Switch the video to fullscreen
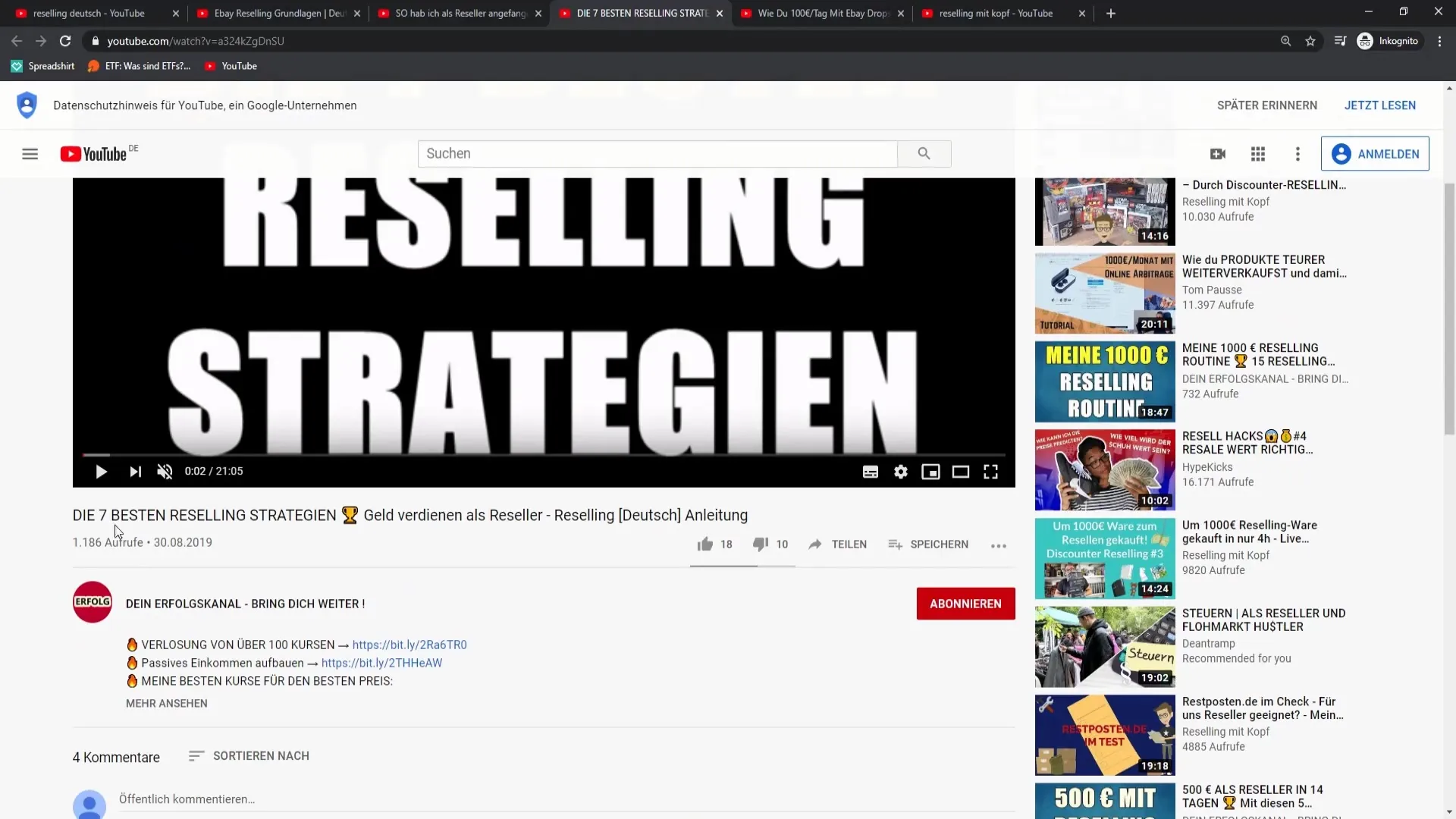This screenshot has width=1456, height=819. [990, 472]
